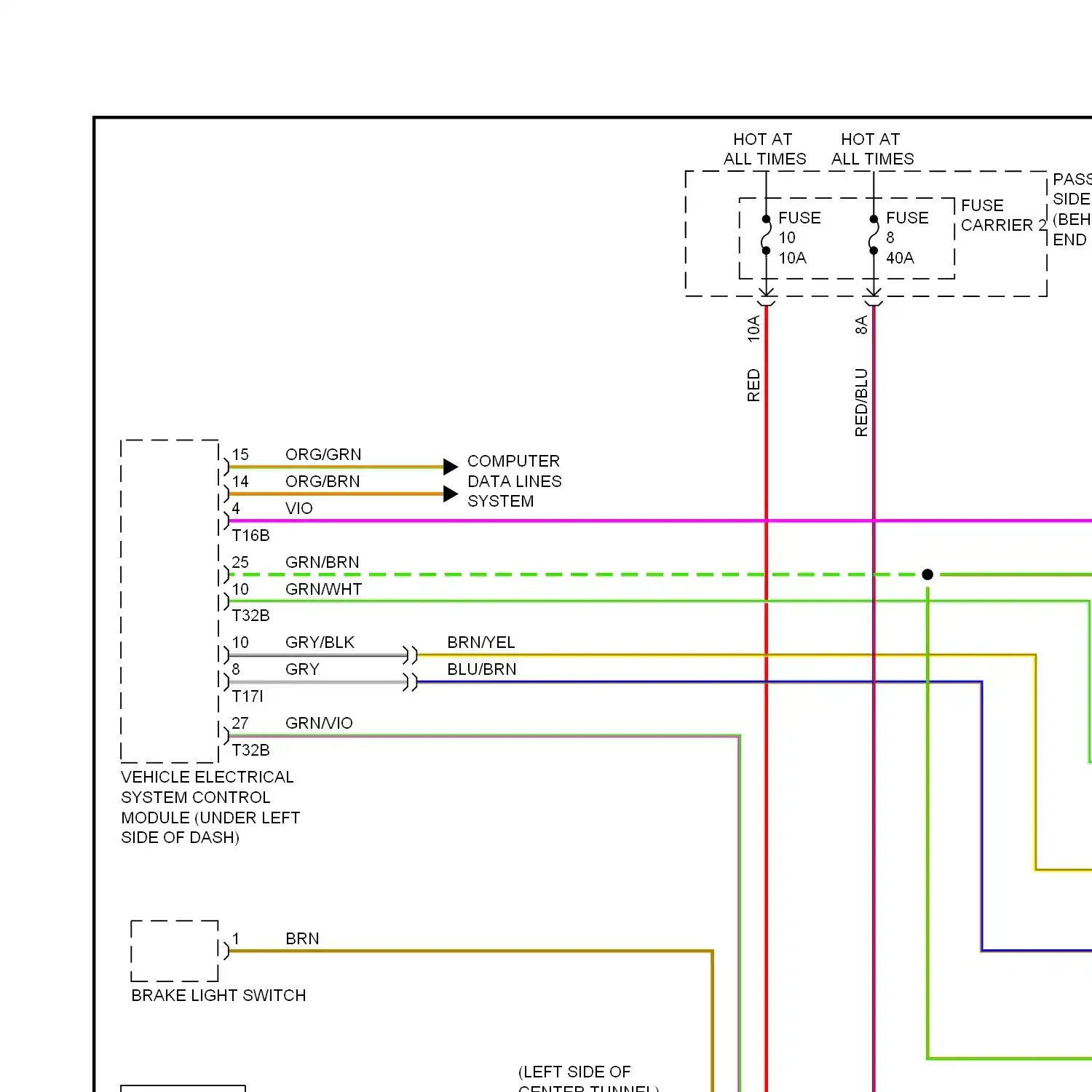The height and width of the screenshot is (1092, 1092).
Task: Click the splice dot on GRN/BRN wire
Action: [x=927, y=574]
